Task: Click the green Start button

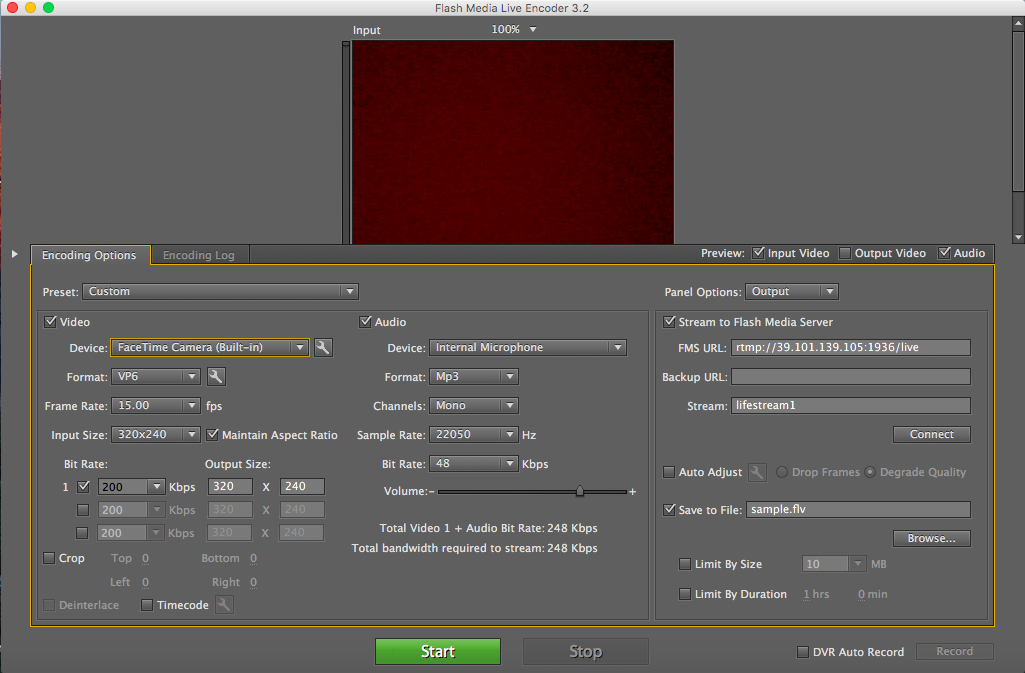Action: coord(438,651)
